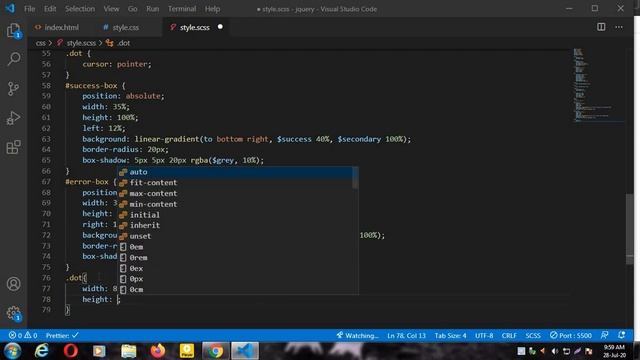Open the Explorer view in activity bar

(13, 31)
